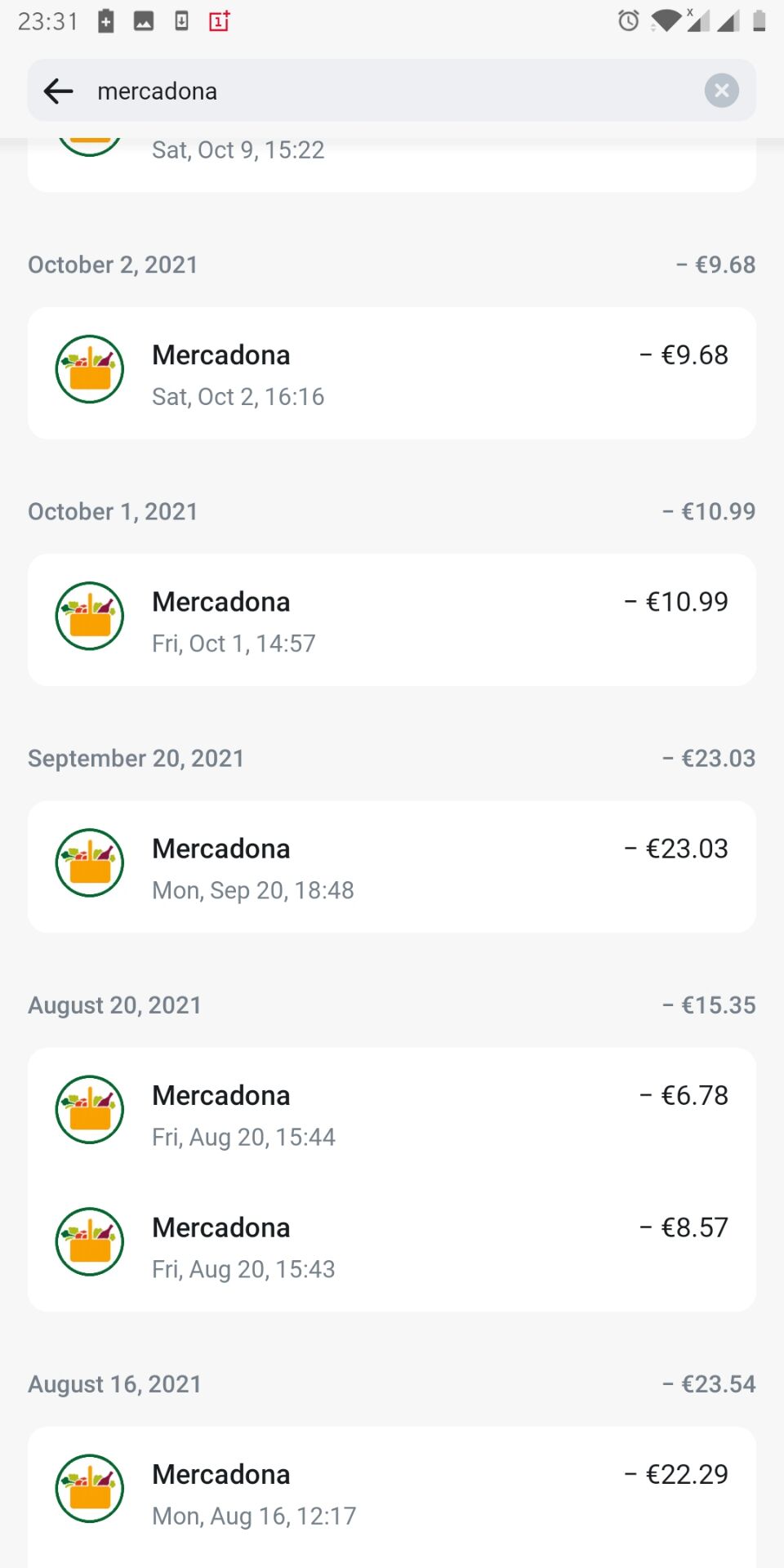Tap the back arrow in search bar
The width and height of the screenshot is (784, 1568).
tap(58, 91)
